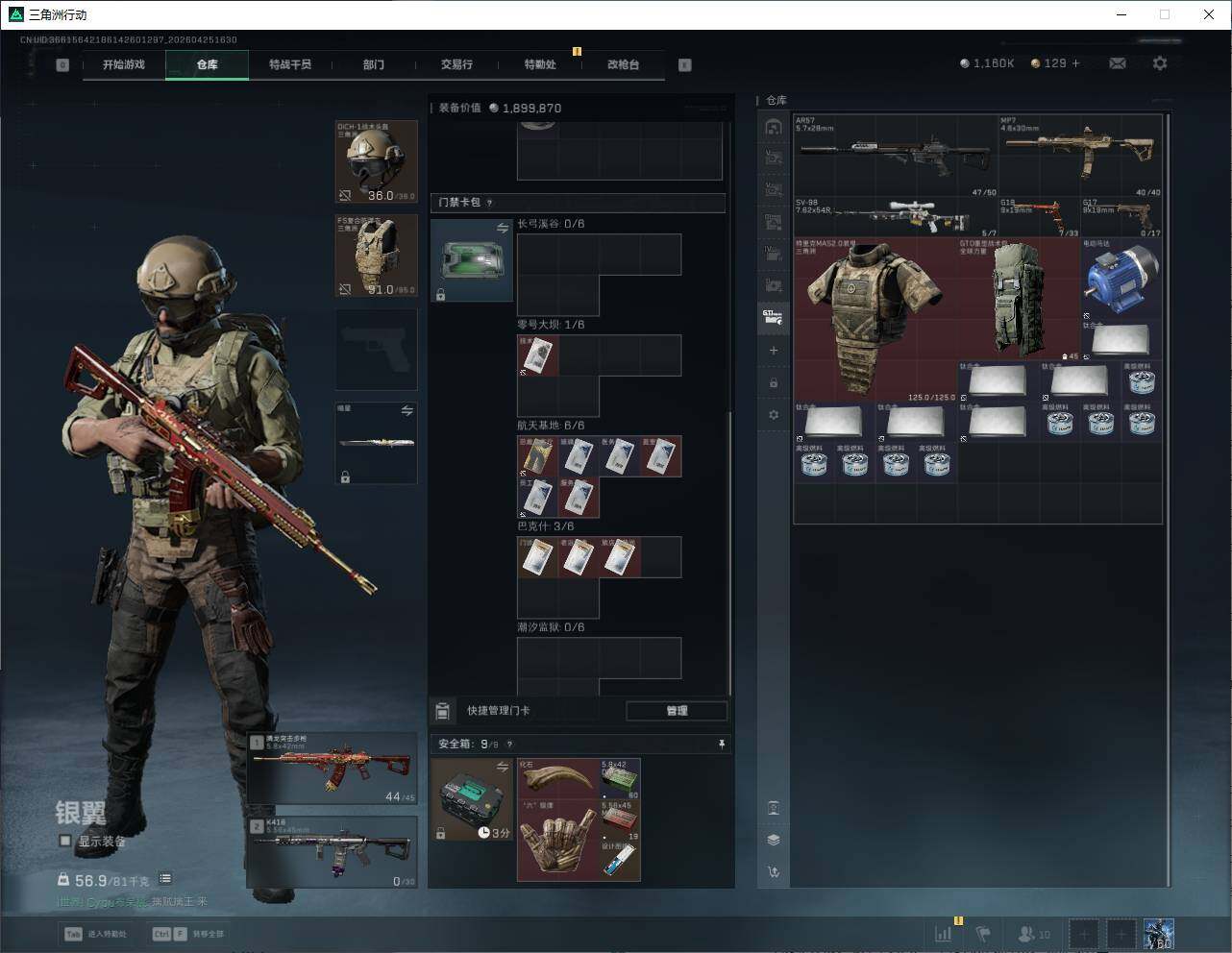Screen dimensions: 1232x953
Task: Click the second empty squad slot plus
Action: point(1121,934)
